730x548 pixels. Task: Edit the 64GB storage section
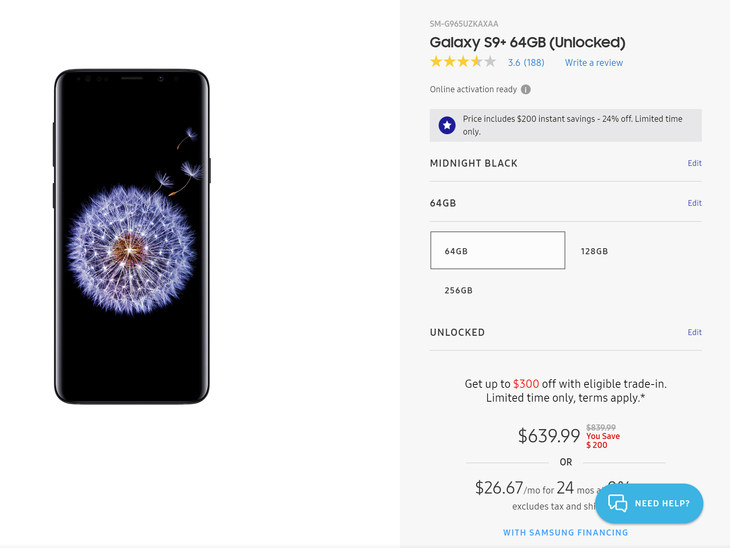pyautogui.click(x=694, y=203)
